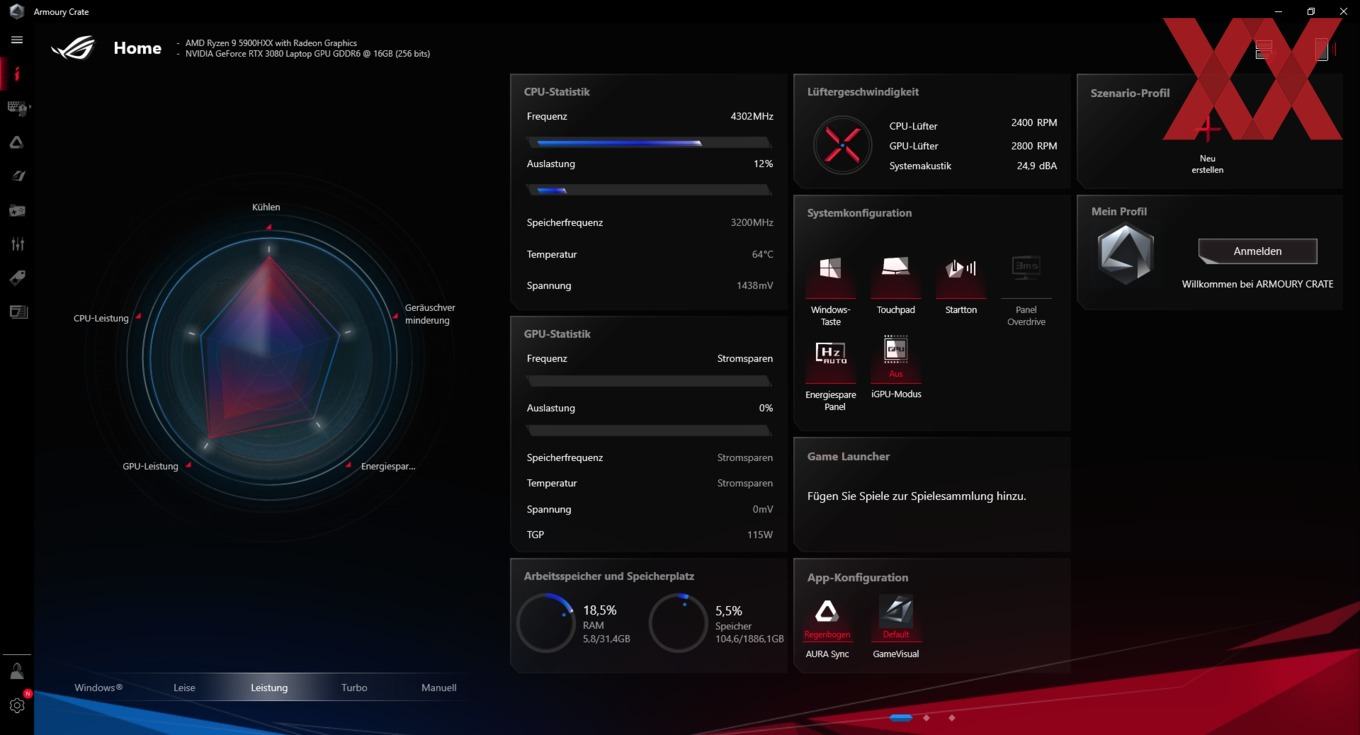Viewport: 1360px width, 735px height.
Task: Select the Manuell operating mode
Action: [439, 688]
